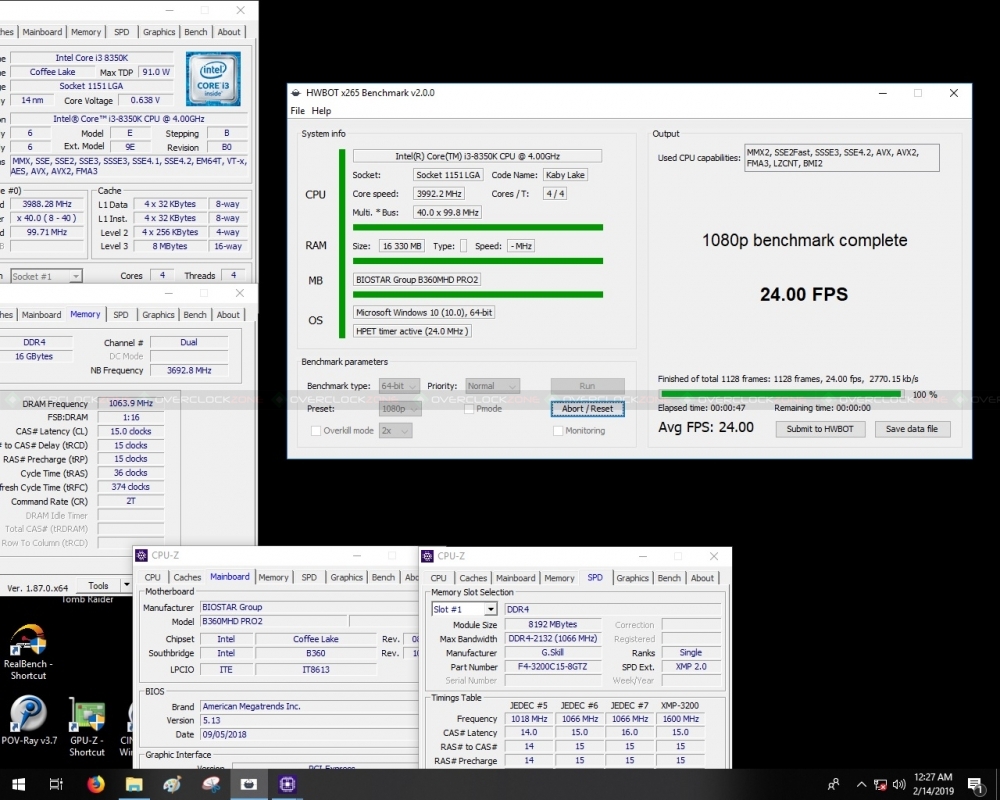The image size is (1000, 800).
Task: Select Caches tab in Mainboard CPU-Z window
Action: [187, 577]
